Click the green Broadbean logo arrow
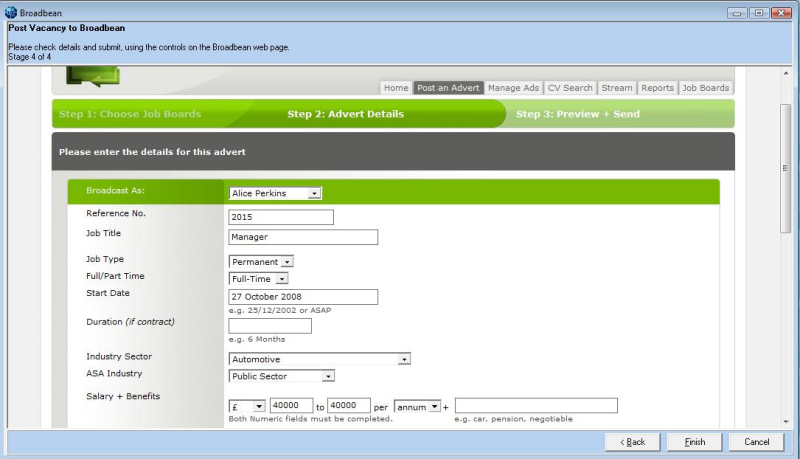 [x=93, y=76]
